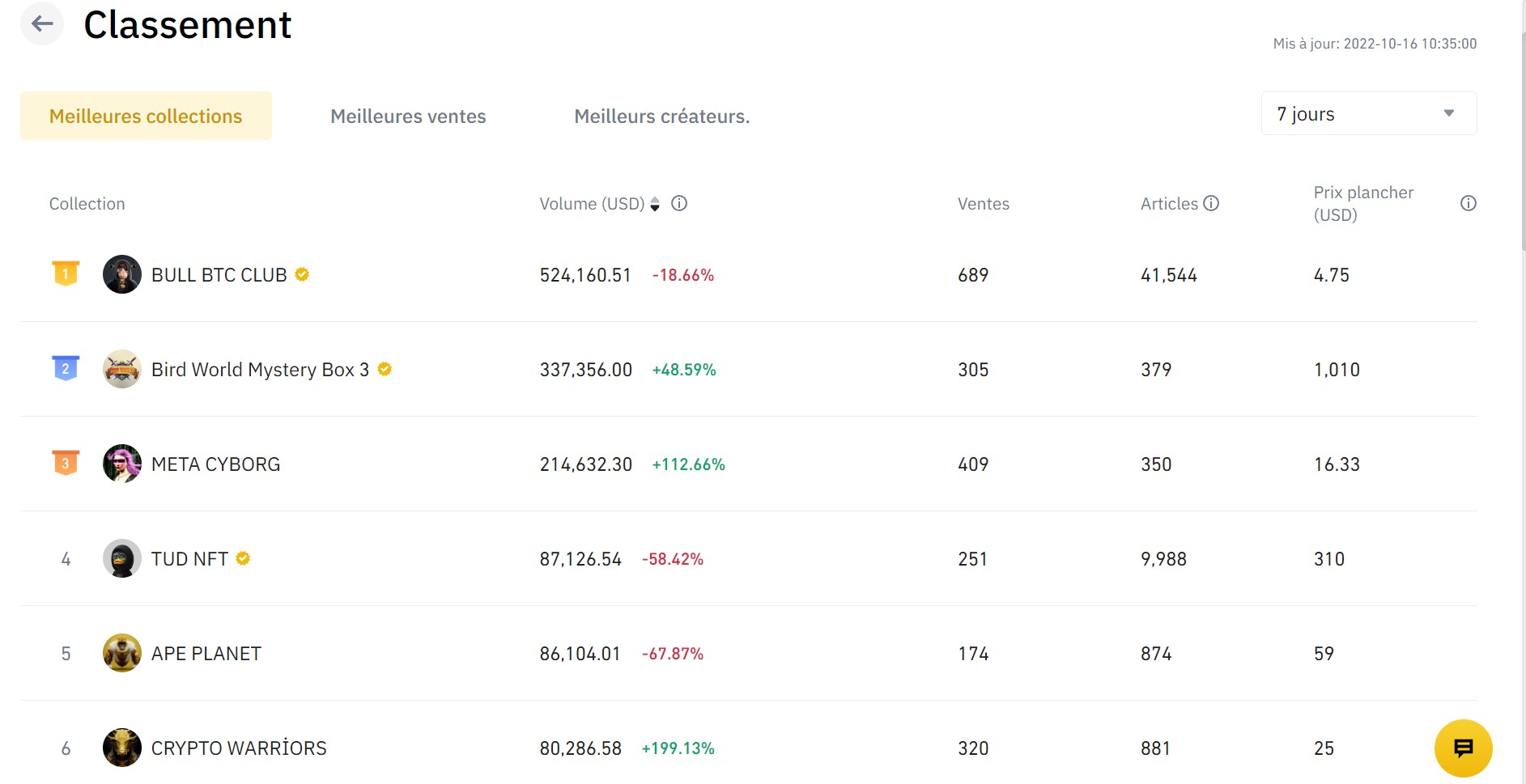Open the info tooltip beside Volume (USD)
Viewport: 1526px width, 784px height.
tap(679, 203)
